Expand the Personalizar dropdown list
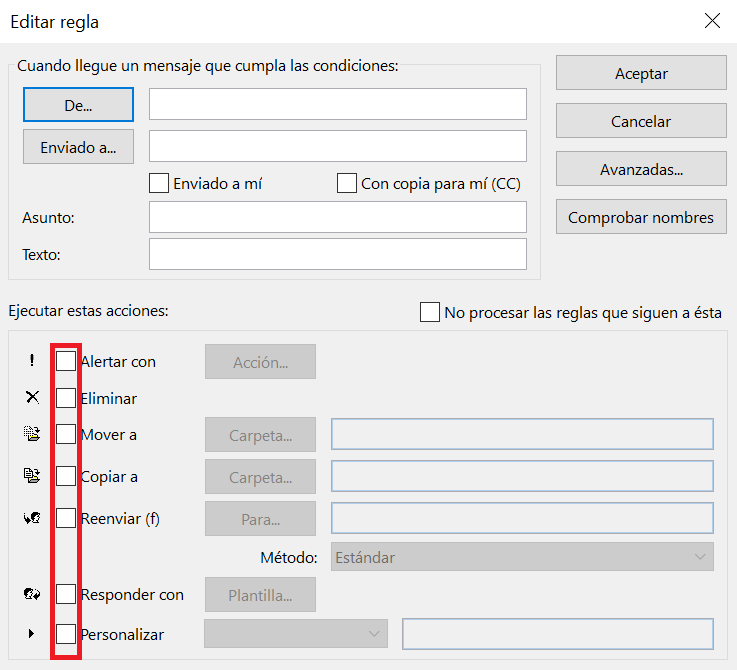Image resolution: width=737 pixels, height=670 pixels. (x=296, y=633)
